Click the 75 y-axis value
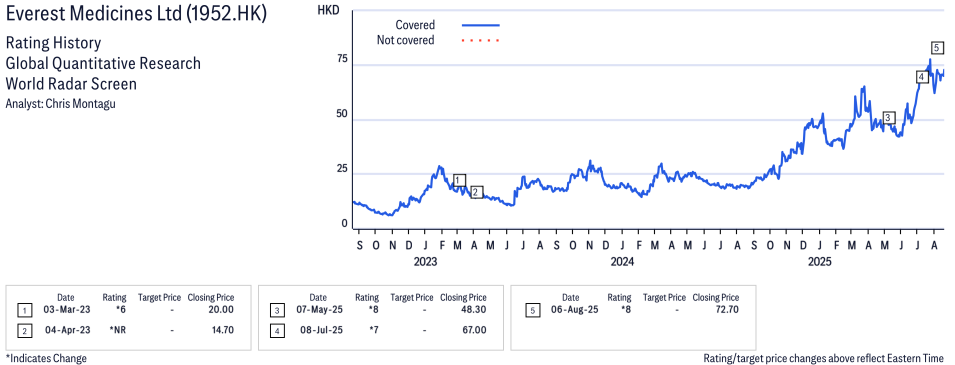 pos(342,59)
